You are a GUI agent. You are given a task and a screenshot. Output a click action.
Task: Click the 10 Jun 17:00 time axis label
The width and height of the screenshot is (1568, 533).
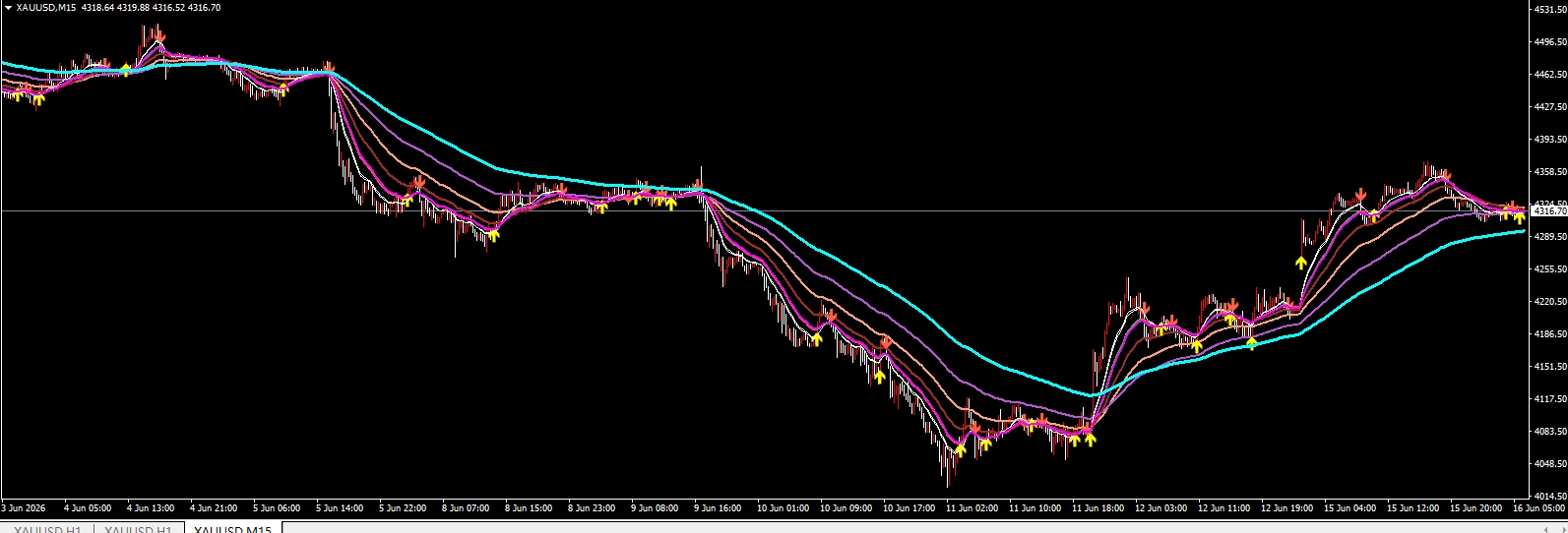909,508
